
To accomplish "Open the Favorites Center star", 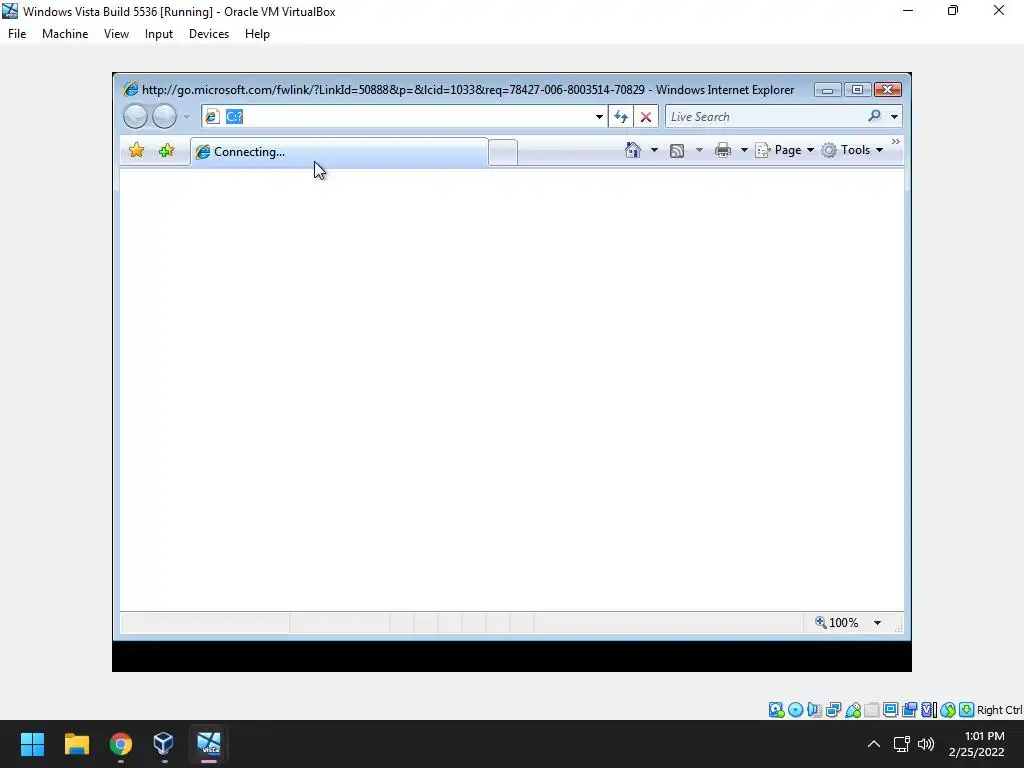I will (x=136, y=150).
